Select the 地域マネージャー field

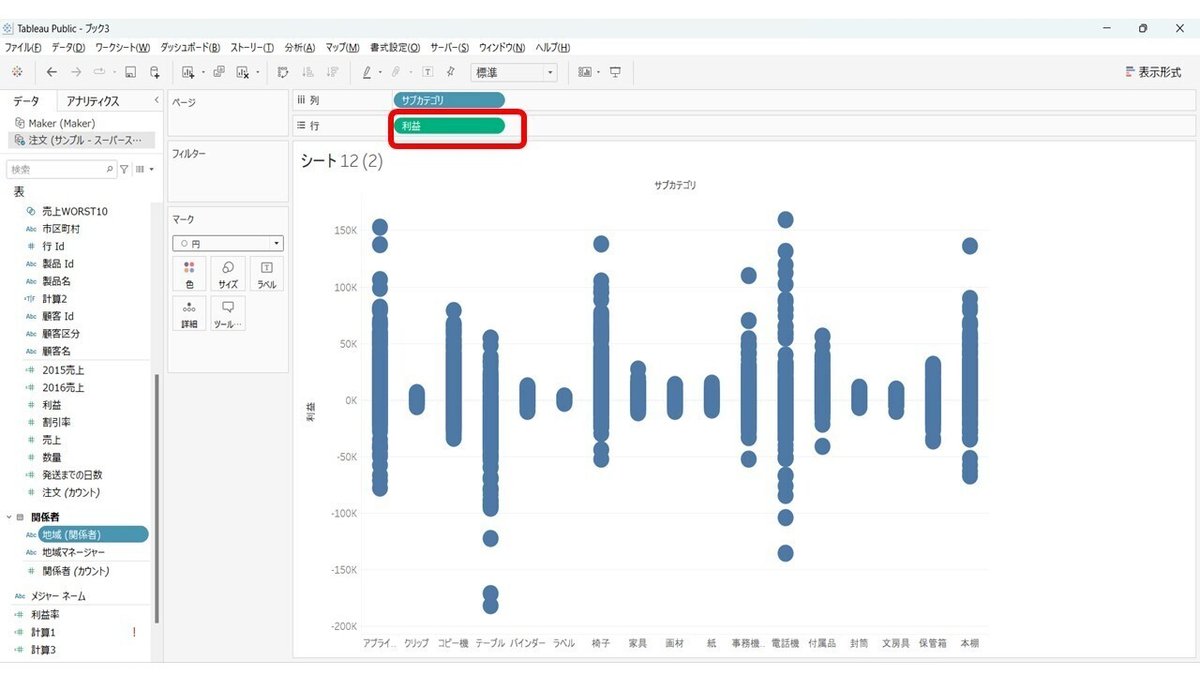pos(74,552)
